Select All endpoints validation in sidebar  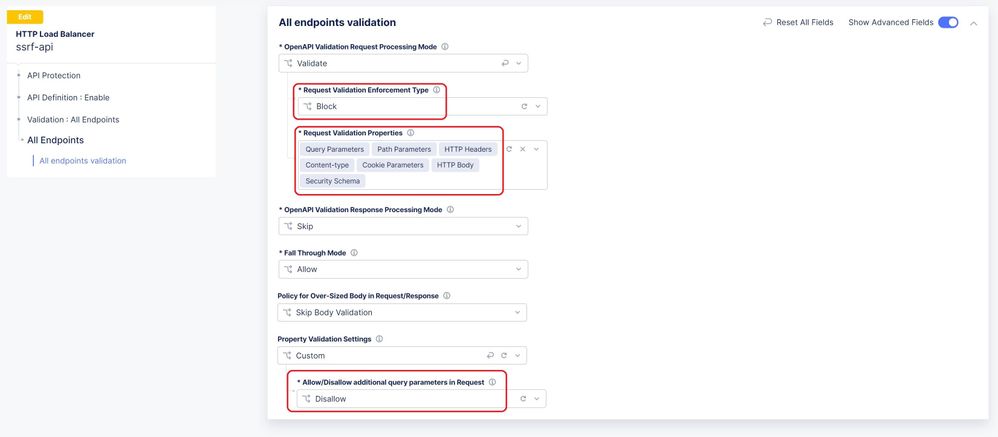[82, 160]
